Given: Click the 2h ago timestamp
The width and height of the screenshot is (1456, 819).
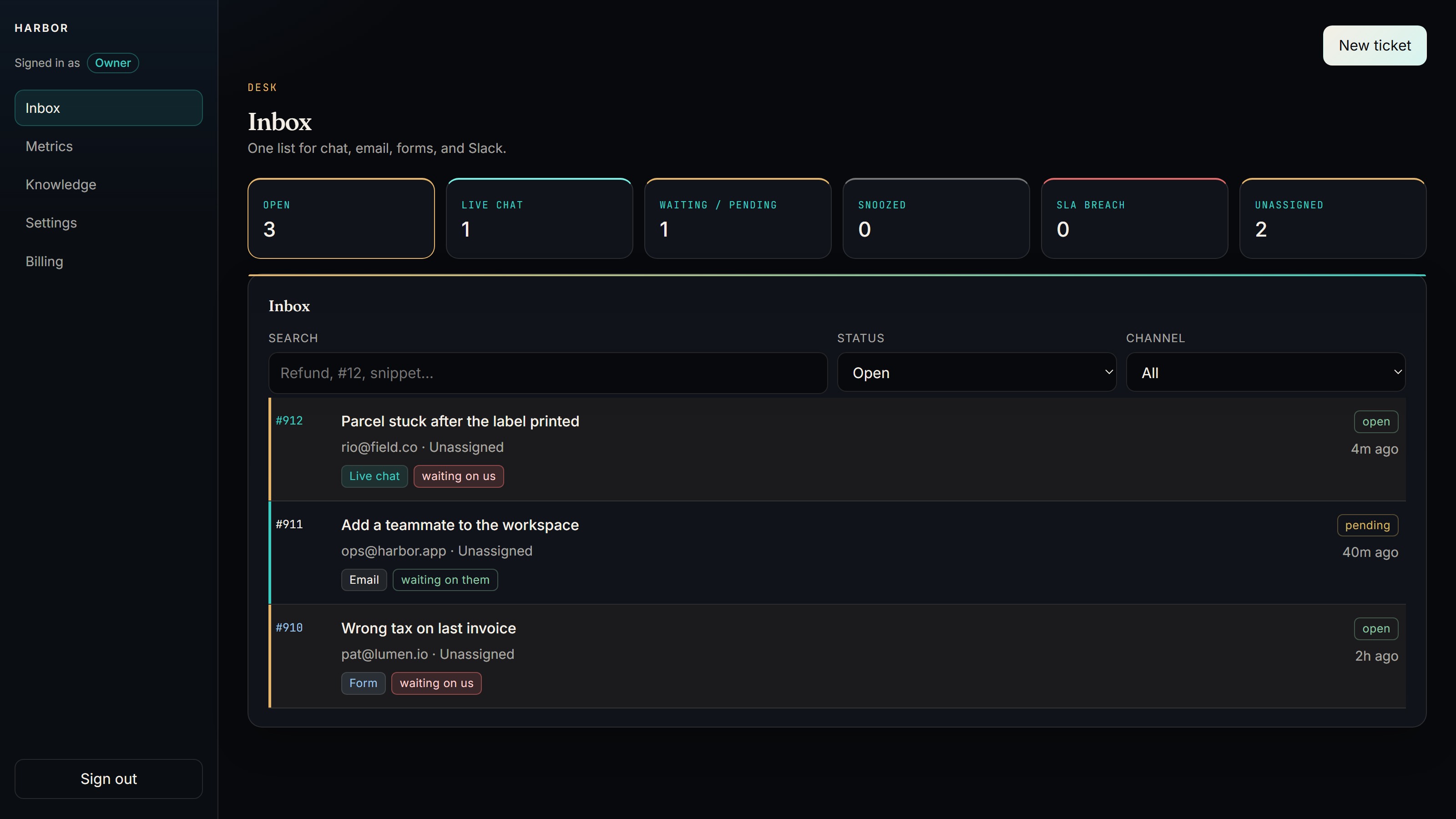Looking at the screenshot, I should point(1376,656).
